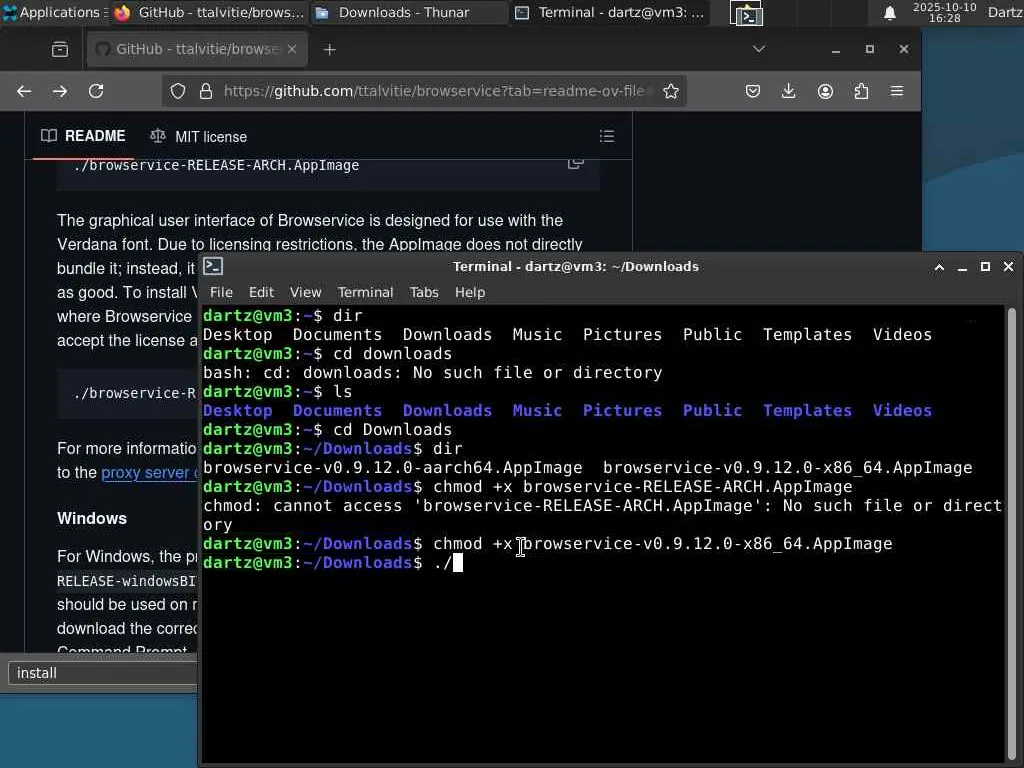Click the find bar 'install' field
The height and width of the screenshot is (768, 1024).
(x=103, y=673)
